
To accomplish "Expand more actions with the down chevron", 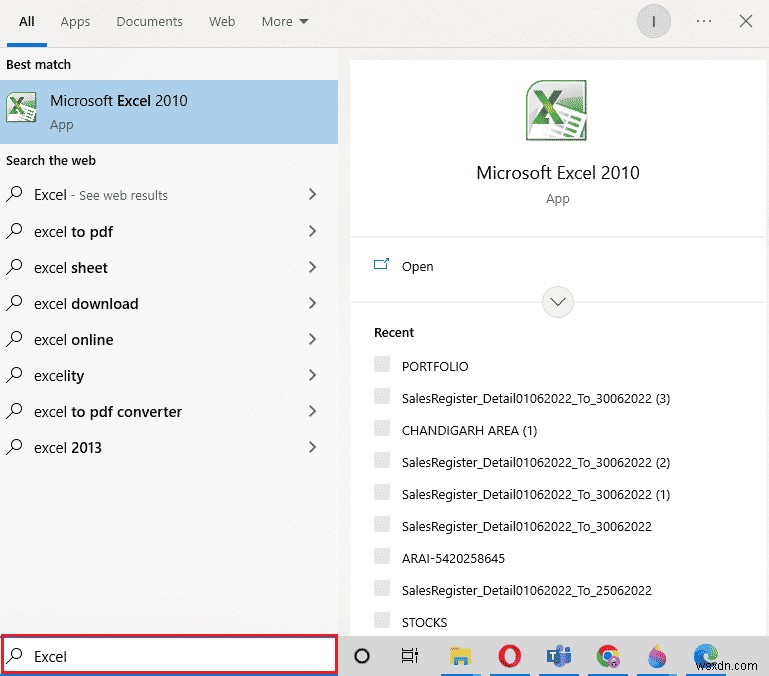I will [x=558, y=301].
